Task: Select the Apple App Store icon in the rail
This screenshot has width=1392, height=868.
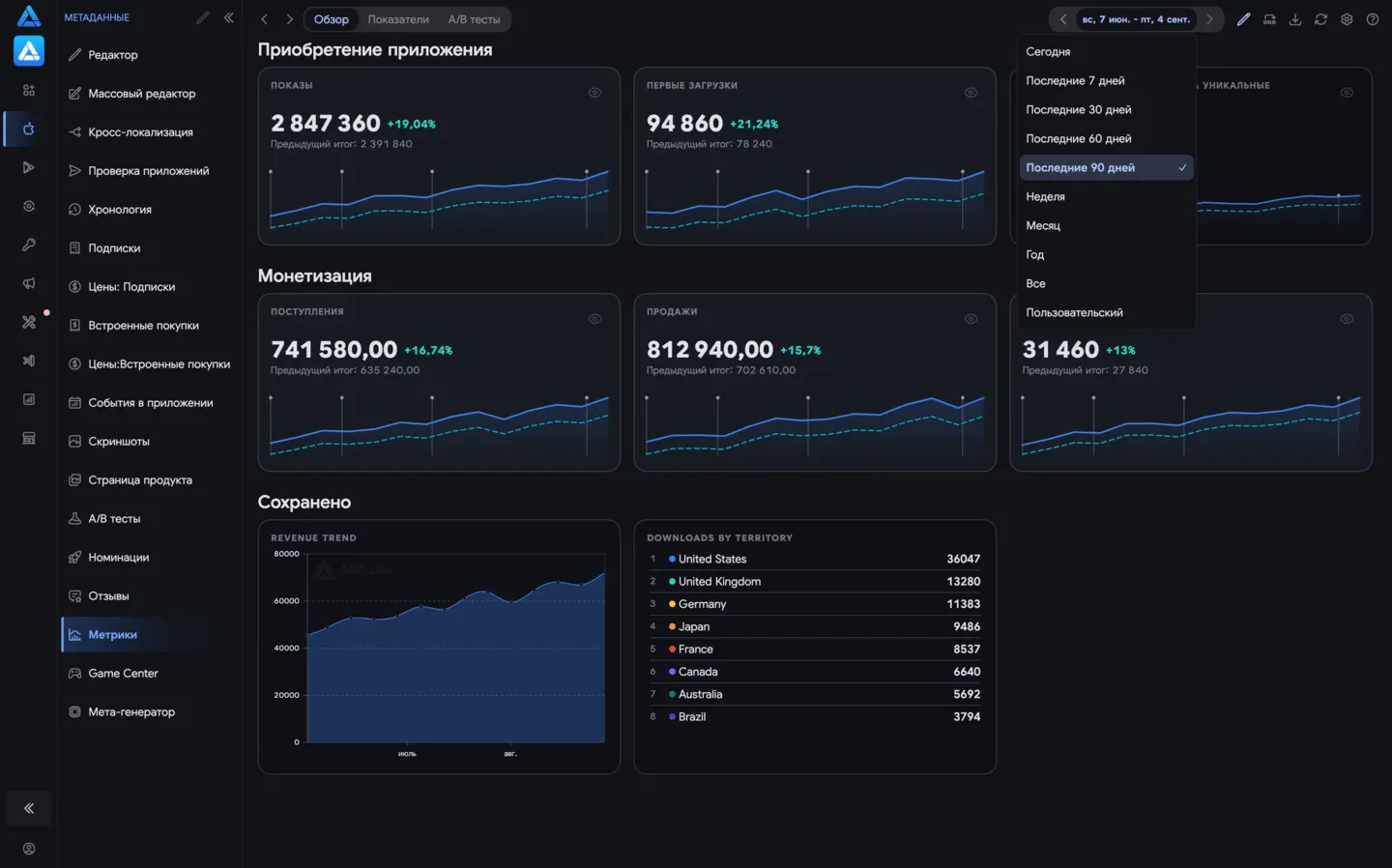Action: (x=29, y=129)
